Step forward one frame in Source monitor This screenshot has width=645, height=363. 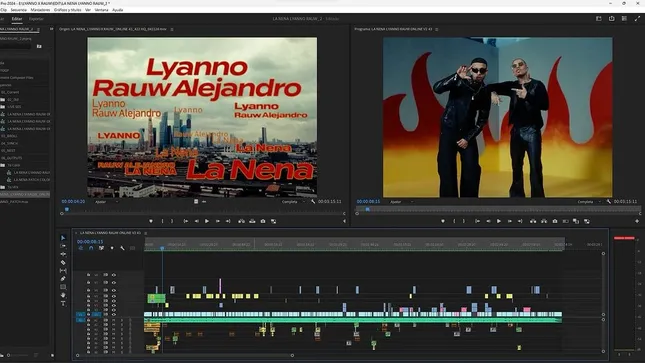(218, 221)
